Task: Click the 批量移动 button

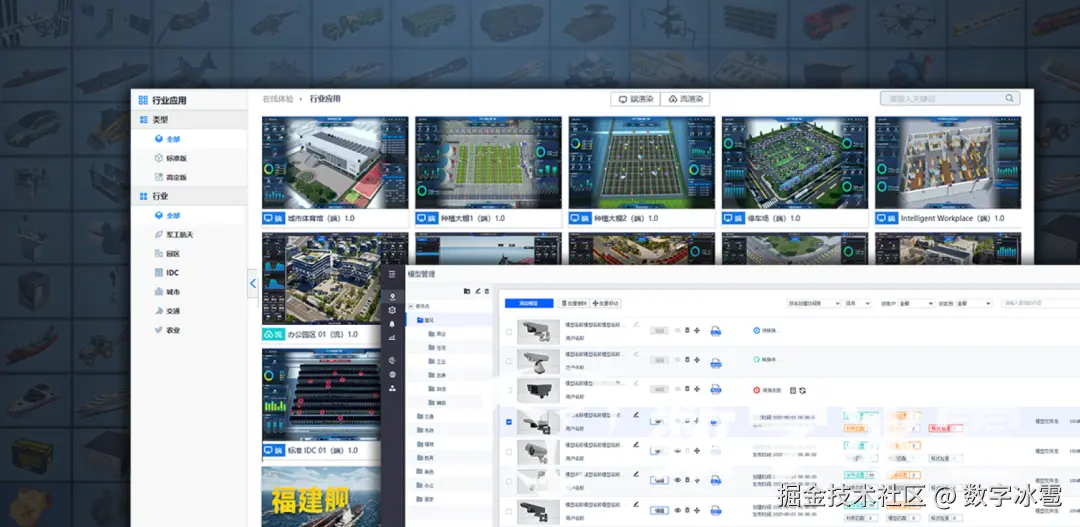Action: (605, 303)
